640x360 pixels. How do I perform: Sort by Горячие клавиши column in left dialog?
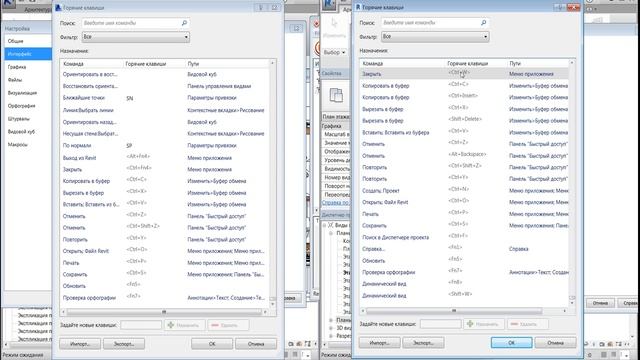pos(154,64)
